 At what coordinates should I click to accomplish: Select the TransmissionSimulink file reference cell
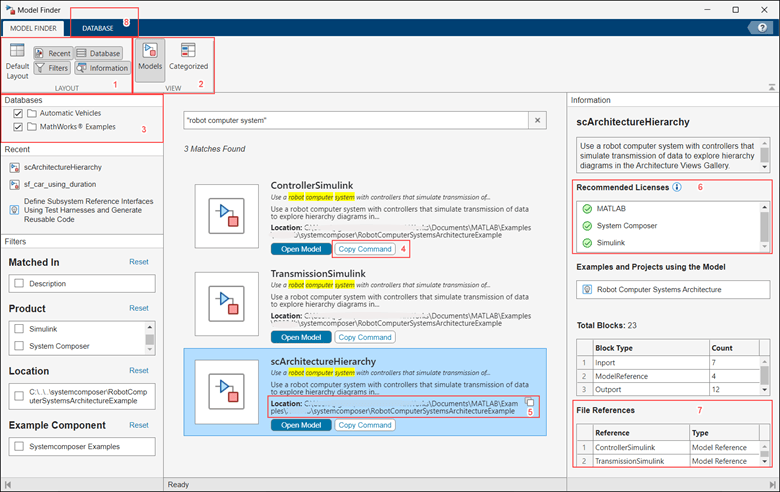[641, 461]
